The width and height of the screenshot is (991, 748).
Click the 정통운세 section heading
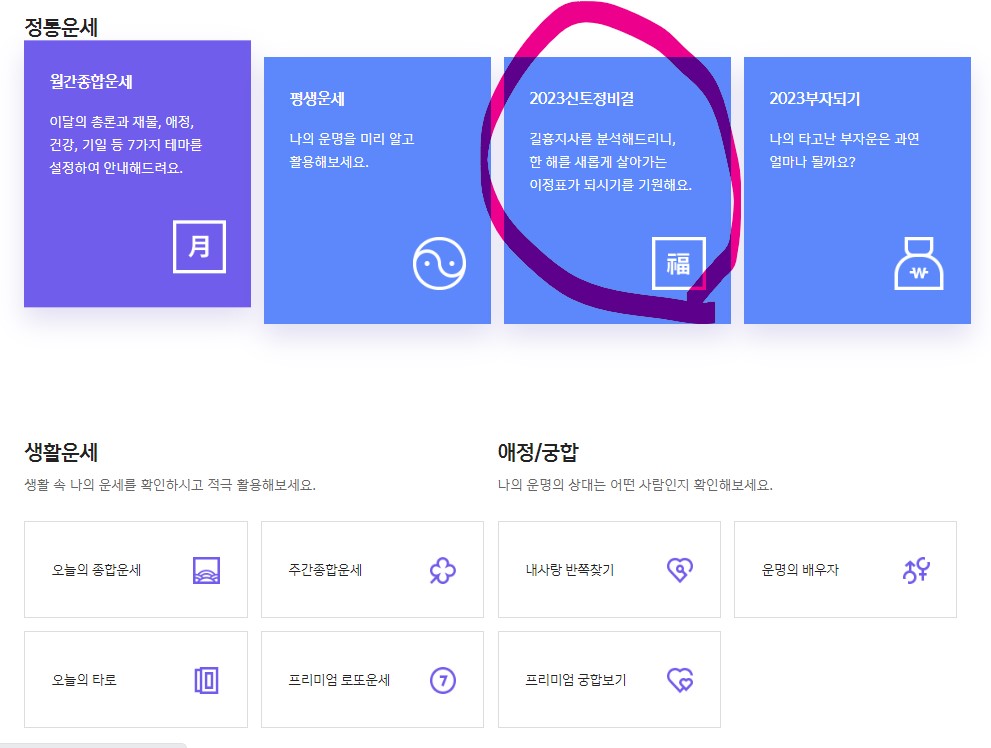[61, 27]
